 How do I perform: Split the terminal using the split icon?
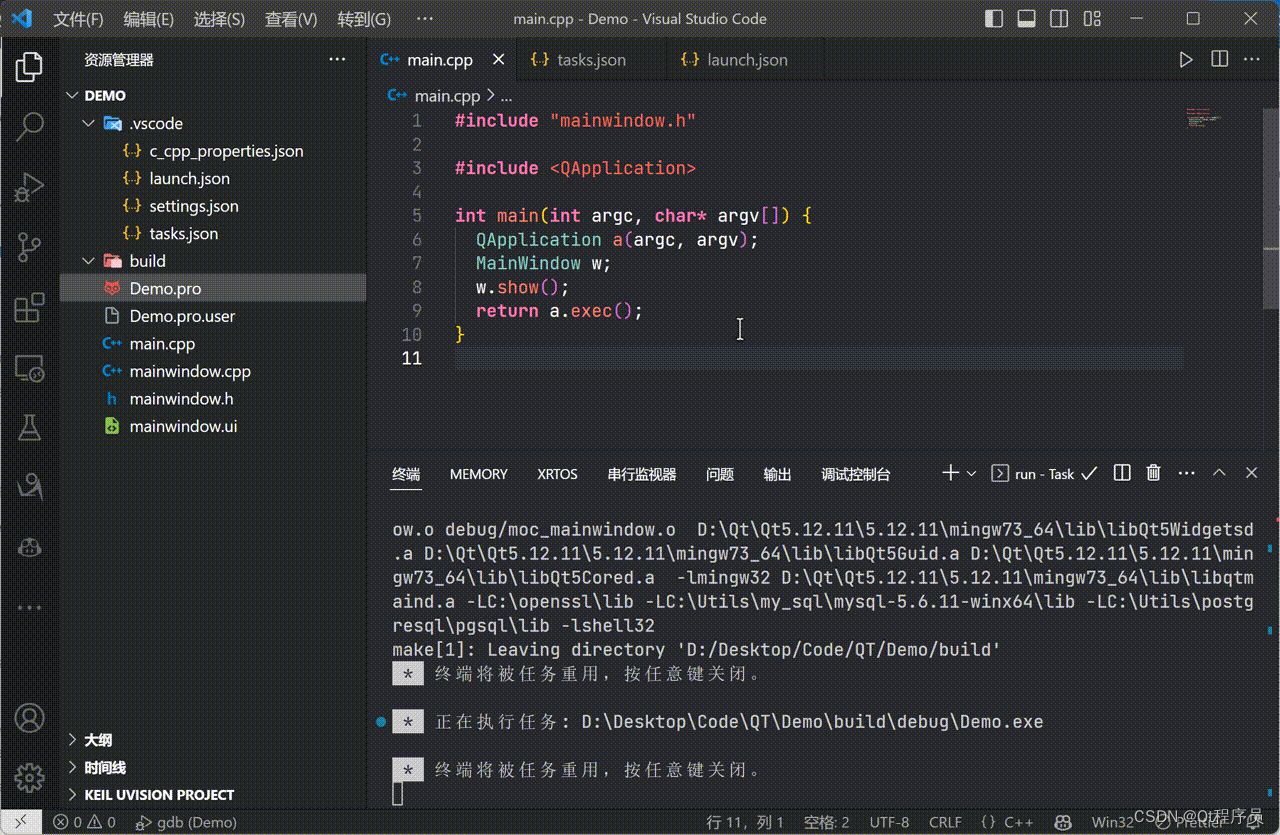(1121, 472)
